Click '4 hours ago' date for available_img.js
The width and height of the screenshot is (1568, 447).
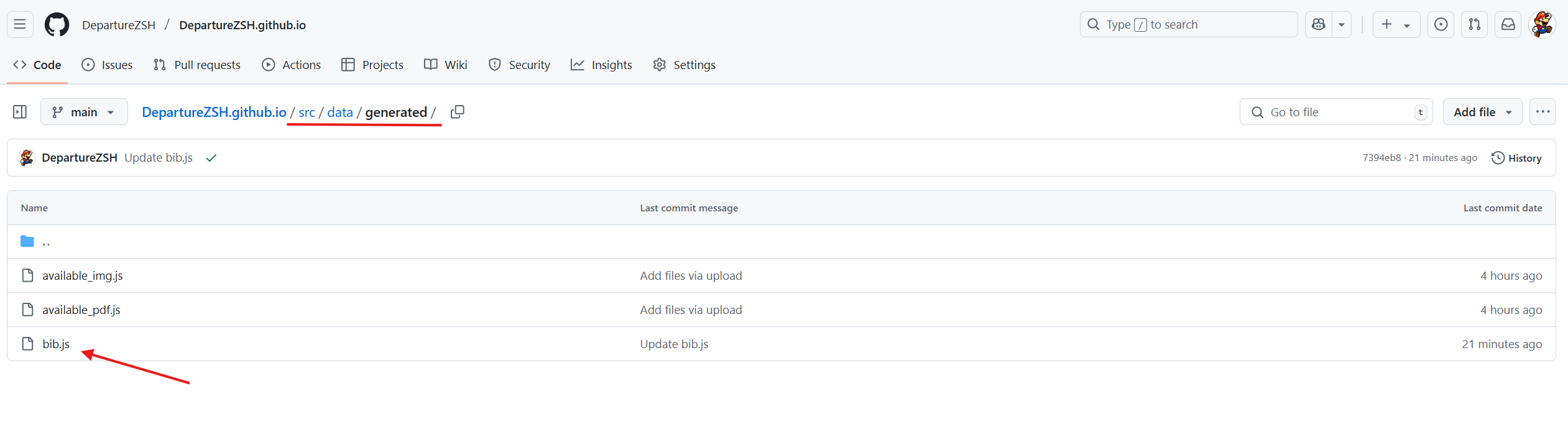pyautogui.click(x=1511, y=275)
